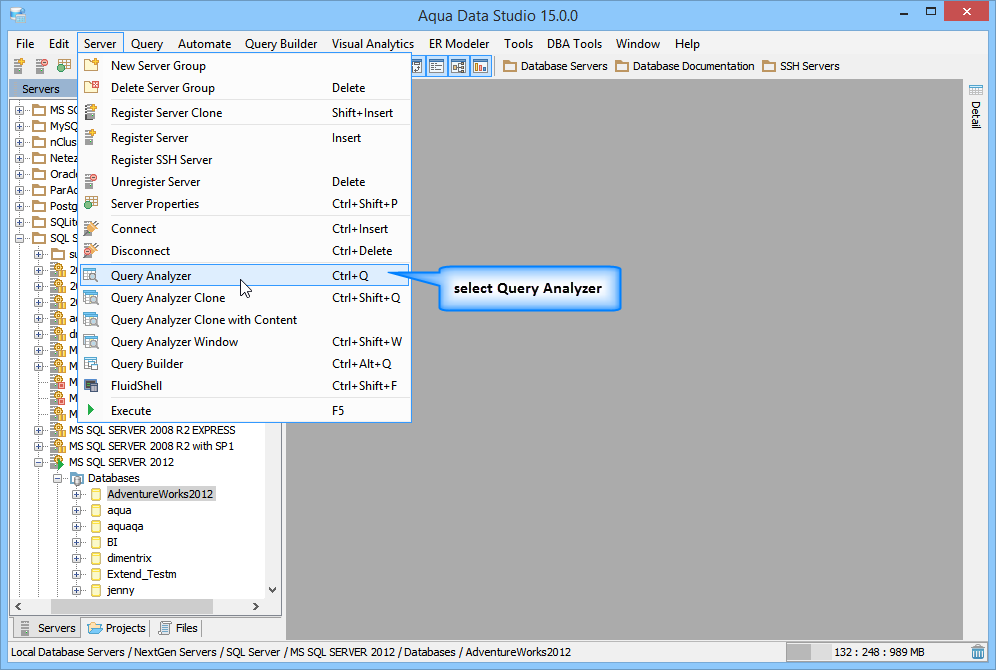Image resolution: width=996 pixels, height=670 pixels.
Task: Click the Databases node icon
Action: [x=77, y=478]
